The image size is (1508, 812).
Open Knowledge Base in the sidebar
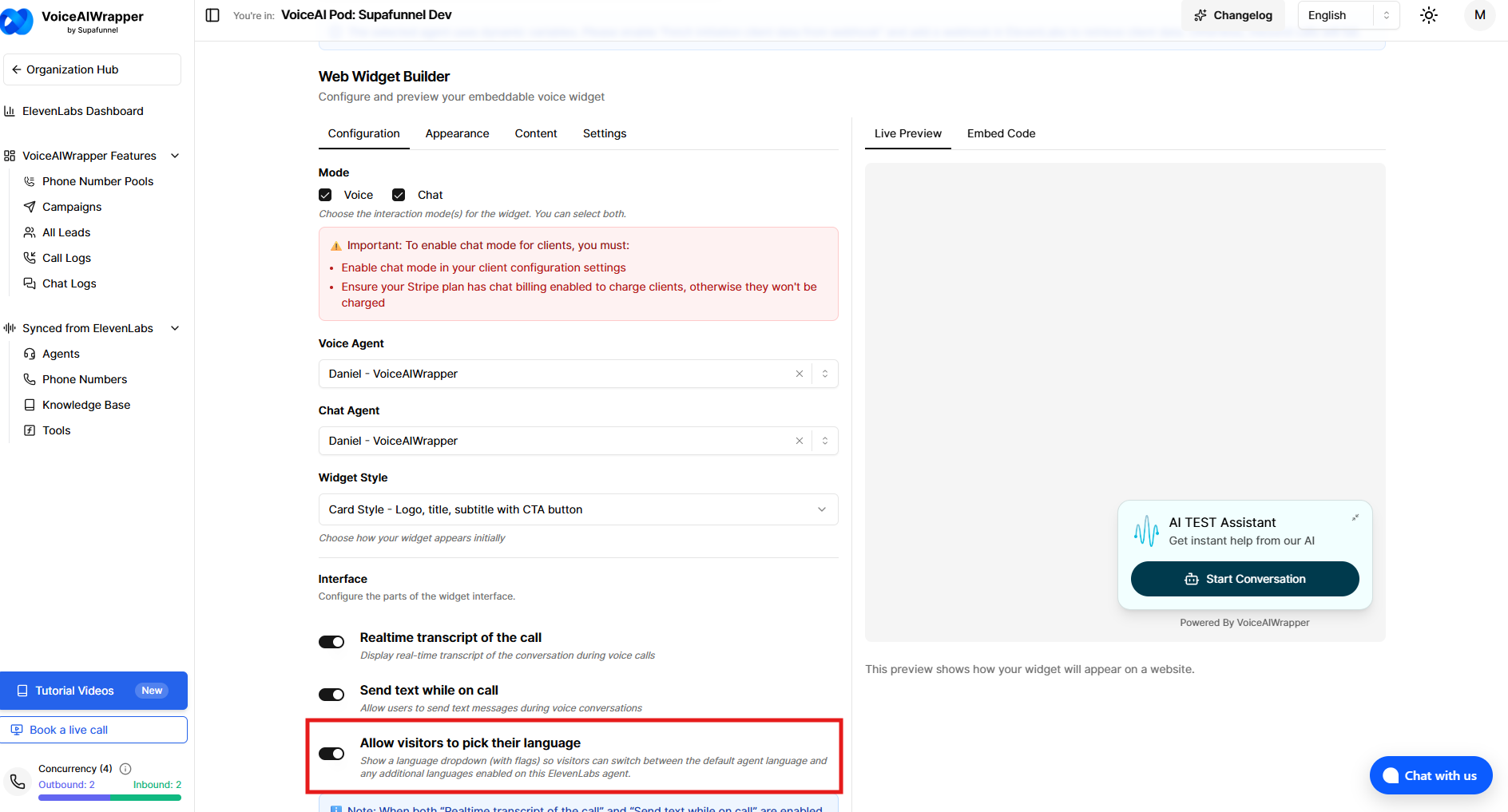(x=86, y=405)
